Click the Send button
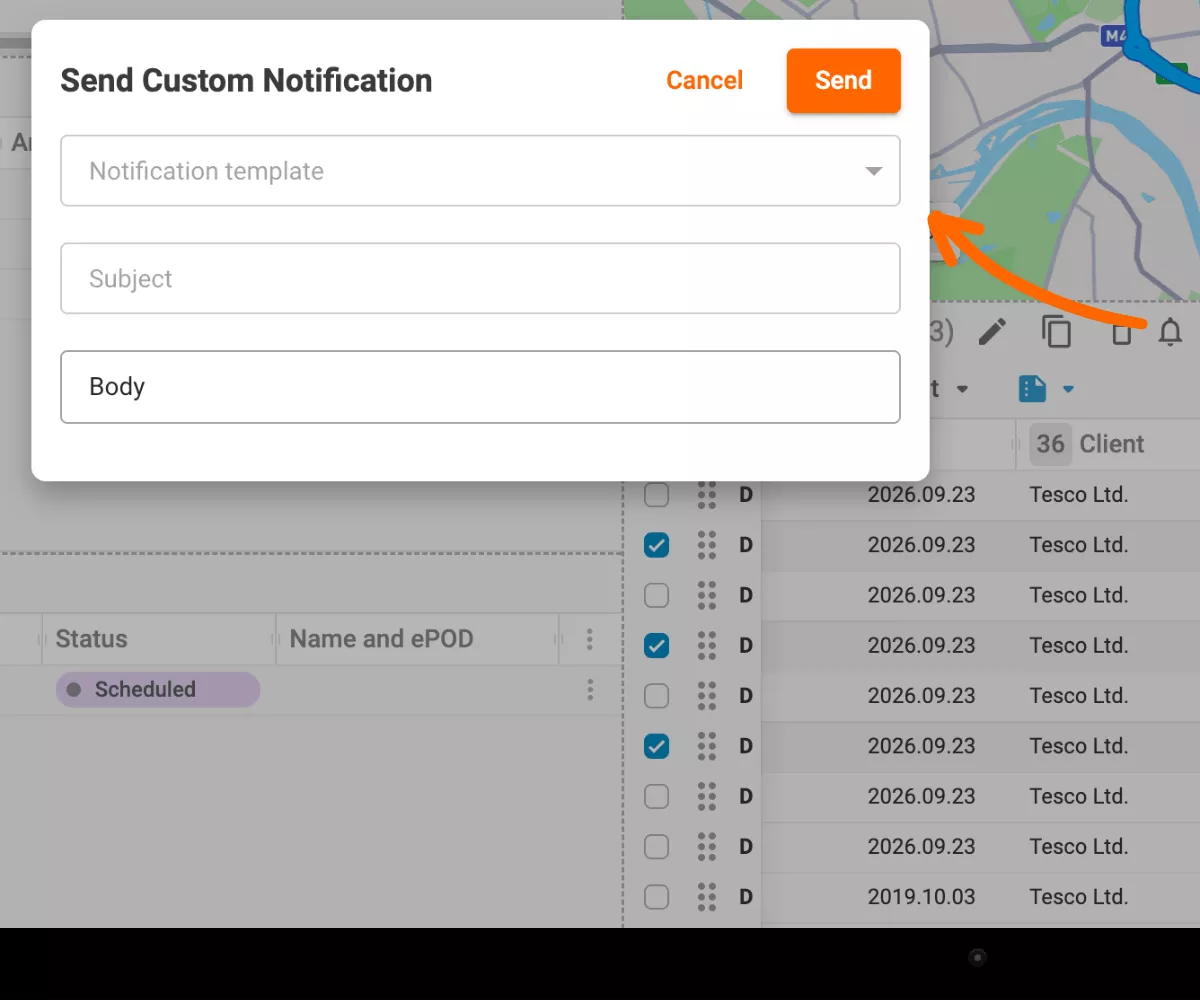Image resolution: width=1200 pixels, height=1000 pixels. click(x=843, y=81)
